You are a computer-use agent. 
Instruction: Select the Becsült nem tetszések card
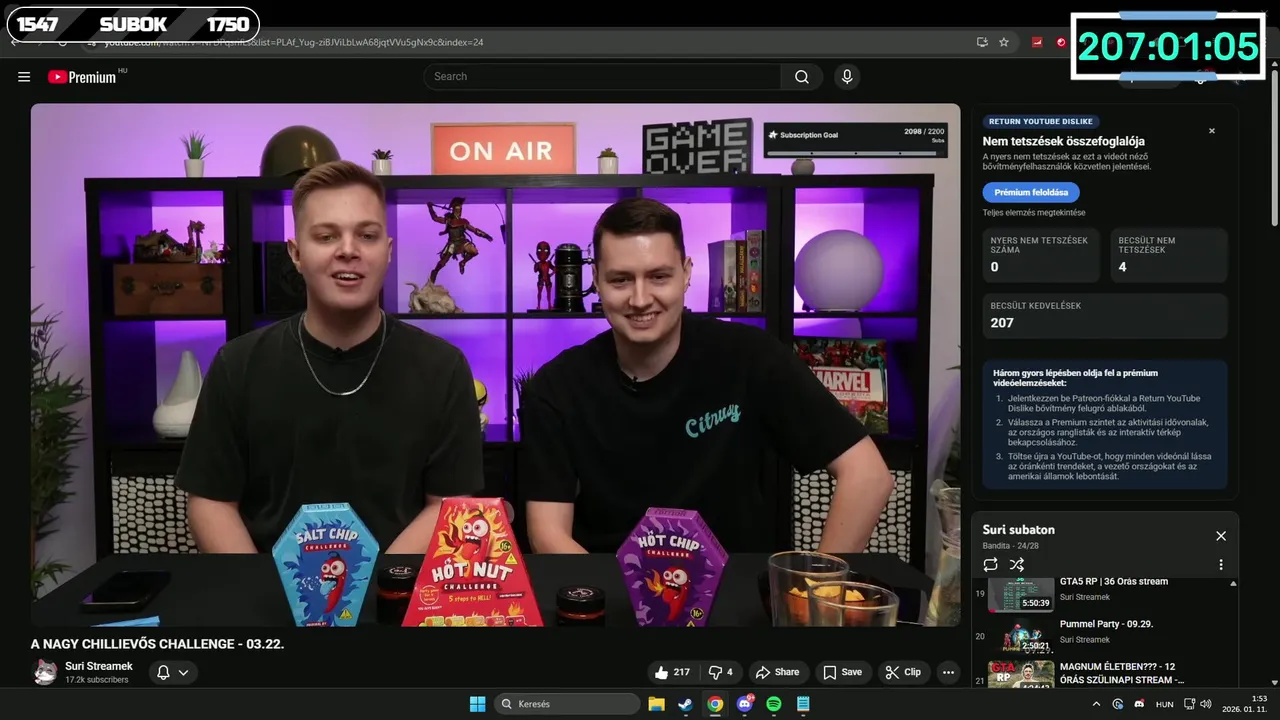[x=1168, y=255]
